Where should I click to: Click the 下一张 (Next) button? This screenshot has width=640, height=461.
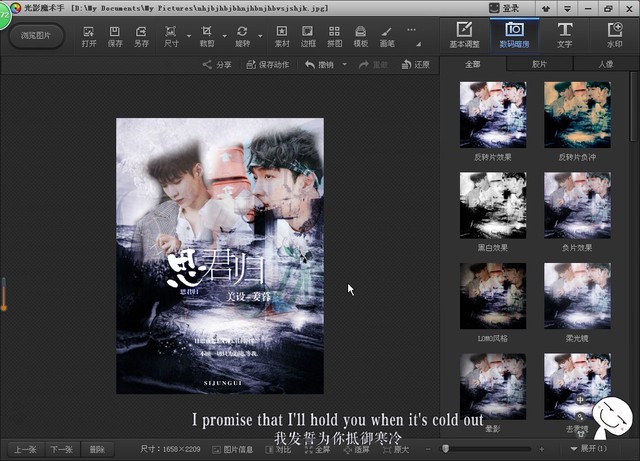pos(62,449)
